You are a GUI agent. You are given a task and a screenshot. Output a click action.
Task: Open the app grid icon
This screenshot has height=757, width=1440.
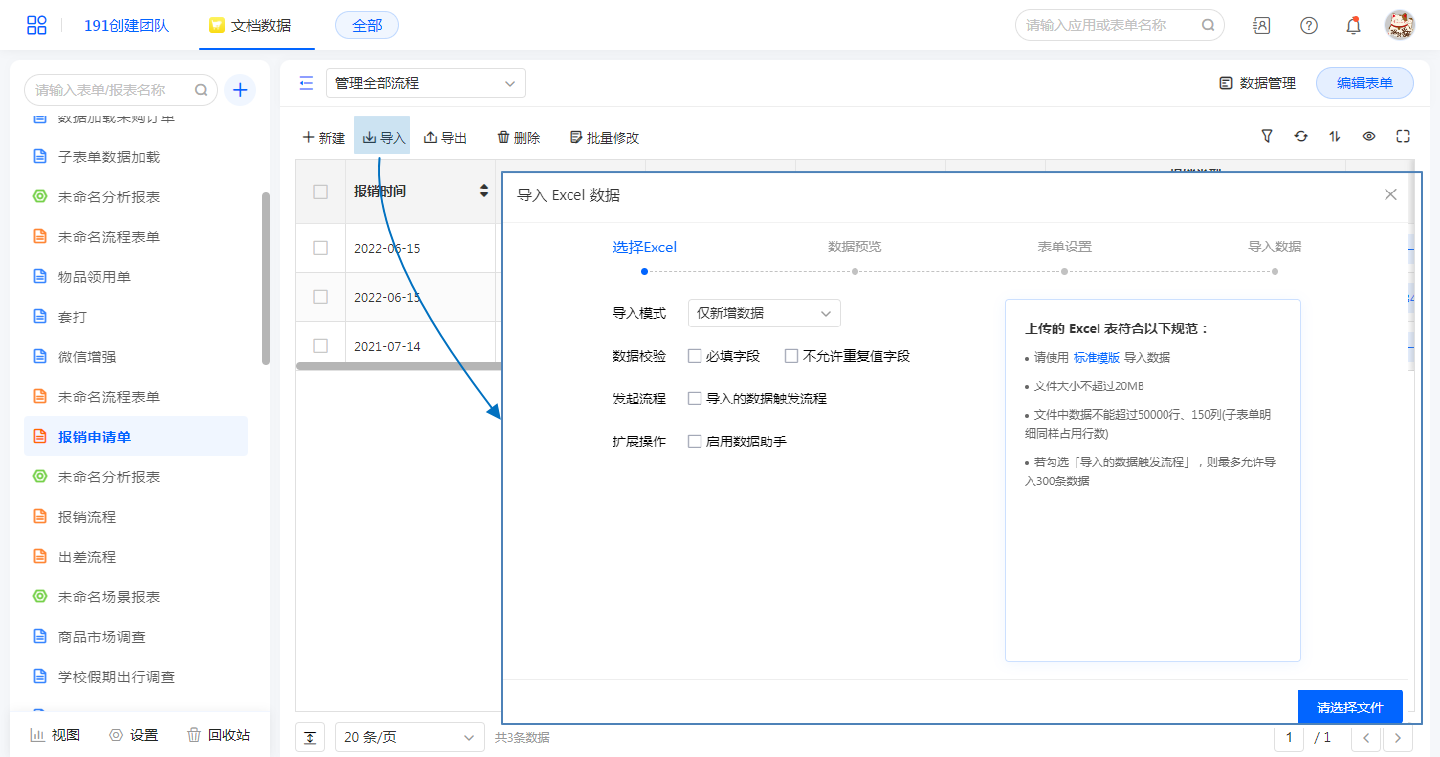coord(37,25)
